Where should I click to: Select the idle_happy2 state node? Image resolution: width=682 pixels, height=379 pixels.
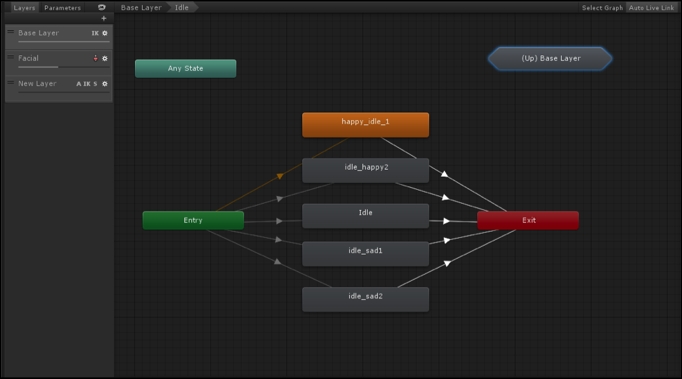coord(365,170)
